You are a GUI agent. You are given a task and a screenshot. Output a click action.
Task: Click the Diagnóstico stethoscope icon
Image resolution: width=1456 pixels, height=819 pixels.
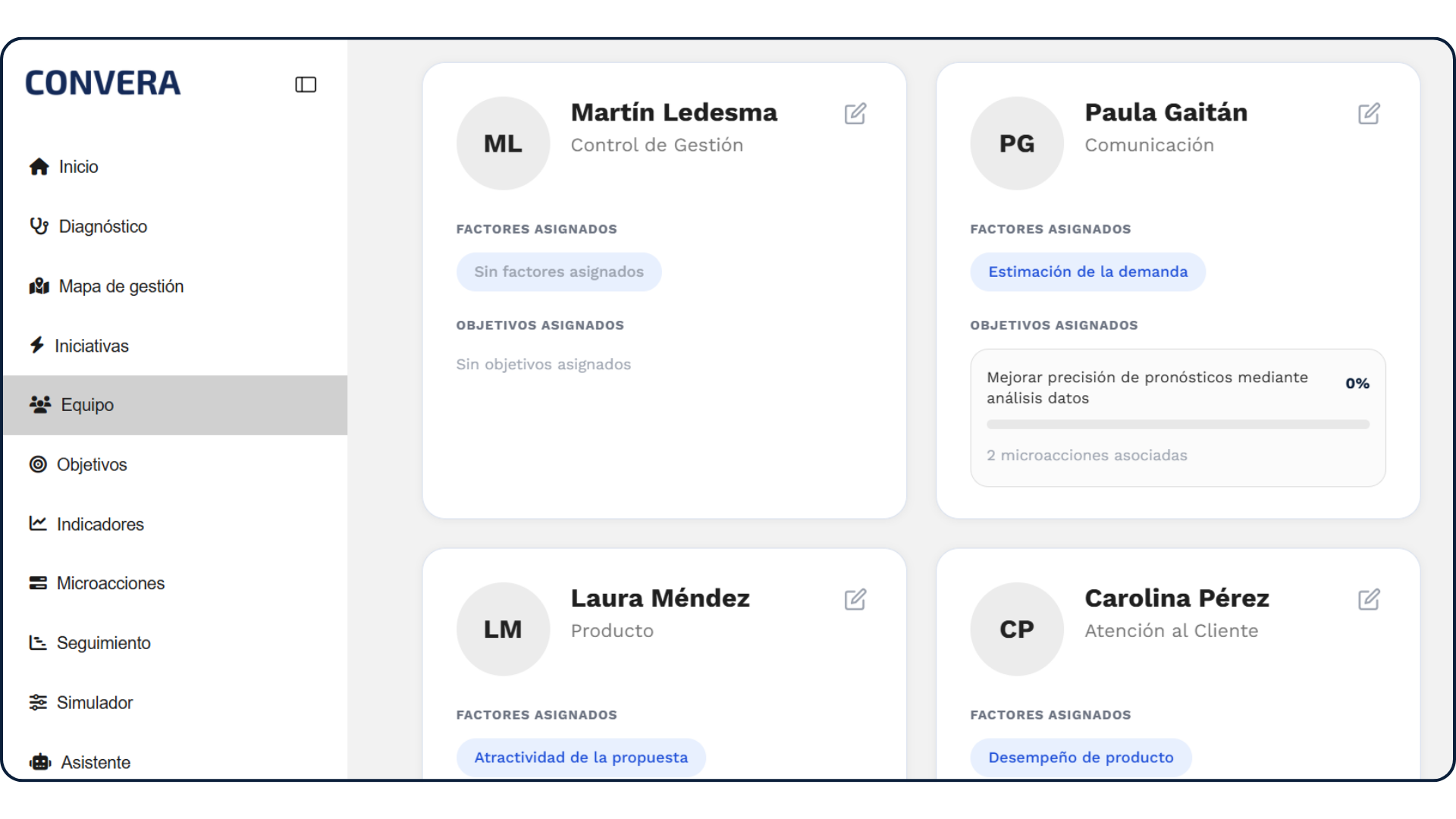(x=39, y=226)
